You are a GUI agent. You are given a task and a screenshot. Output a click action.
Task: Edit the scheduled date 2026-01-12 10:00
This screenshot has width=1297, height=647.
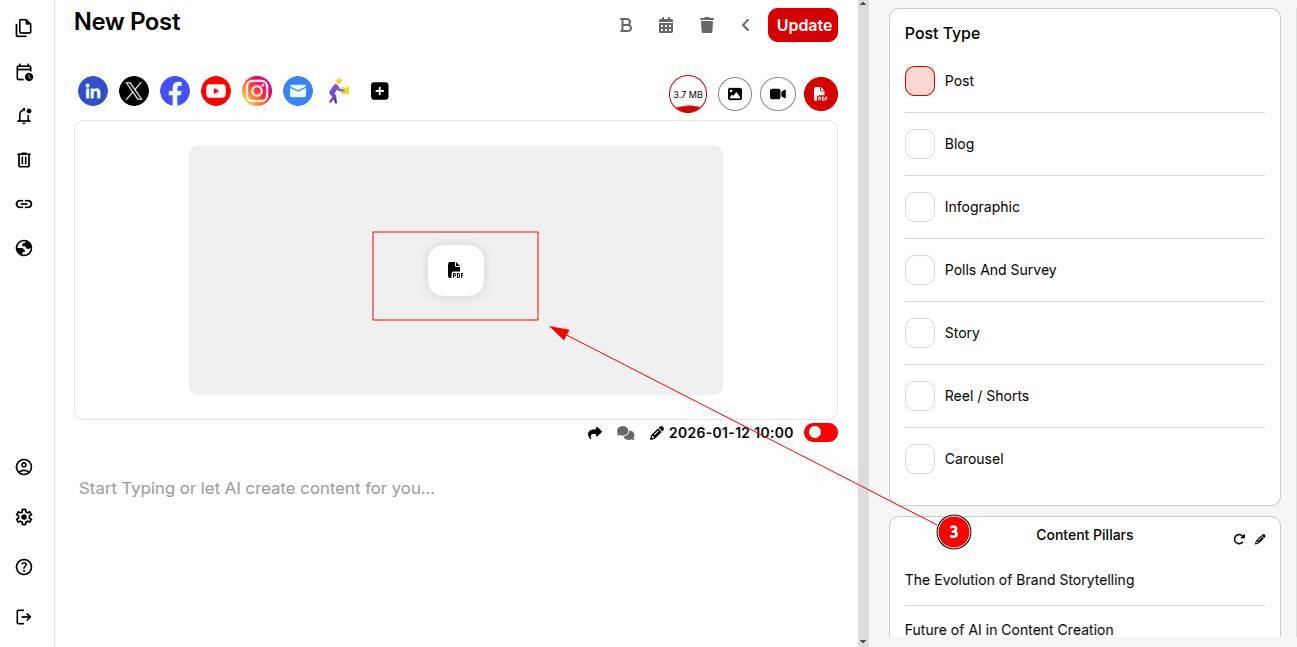point(730,433)
